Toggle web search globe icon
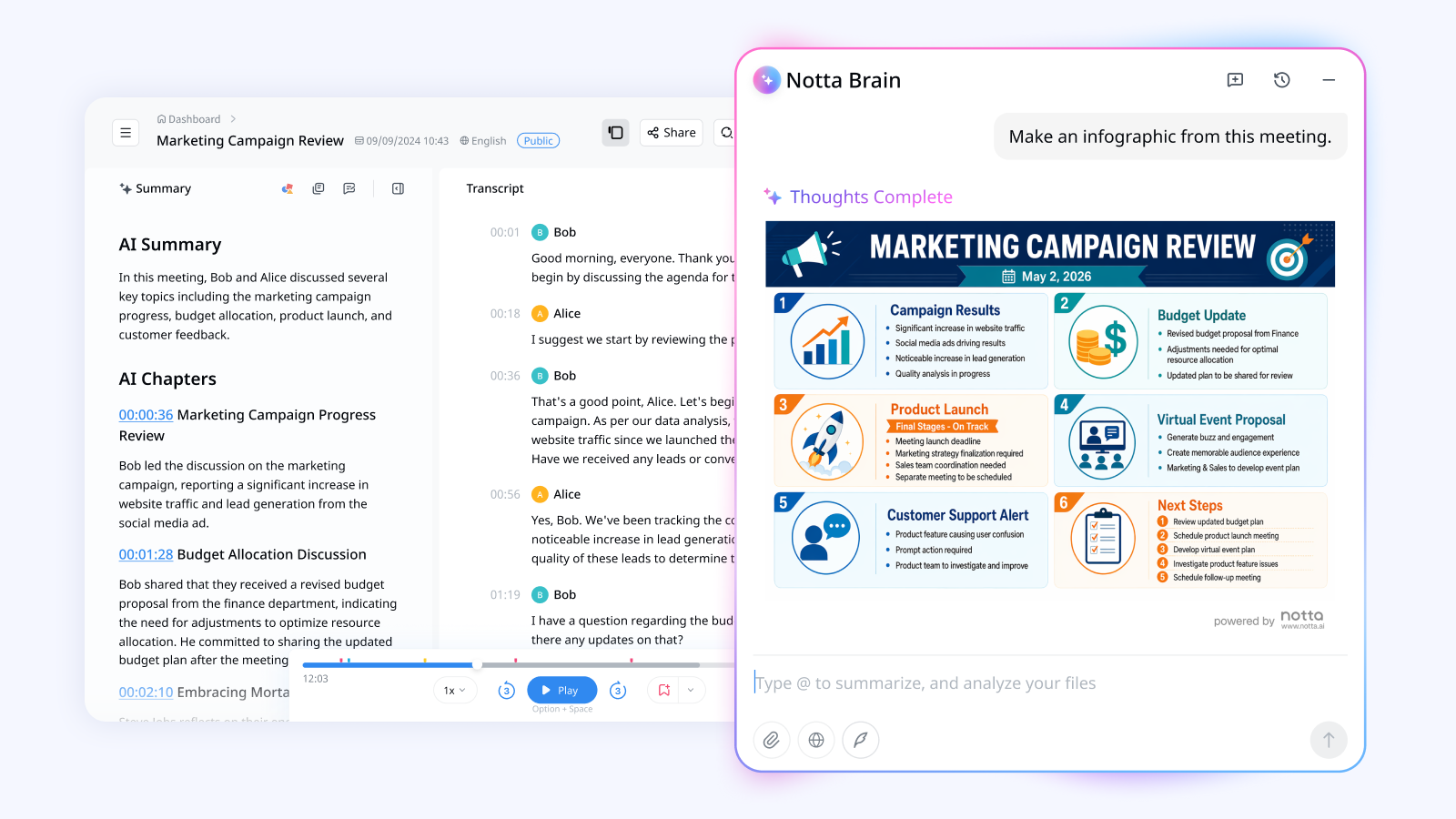The height and width of the screenshot is (819, 1456). coord(816,740)
